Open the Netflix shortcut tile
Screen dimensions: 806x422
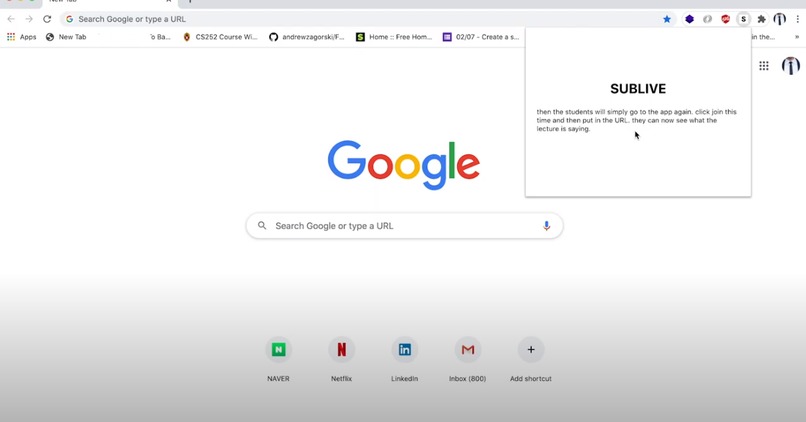341,360
